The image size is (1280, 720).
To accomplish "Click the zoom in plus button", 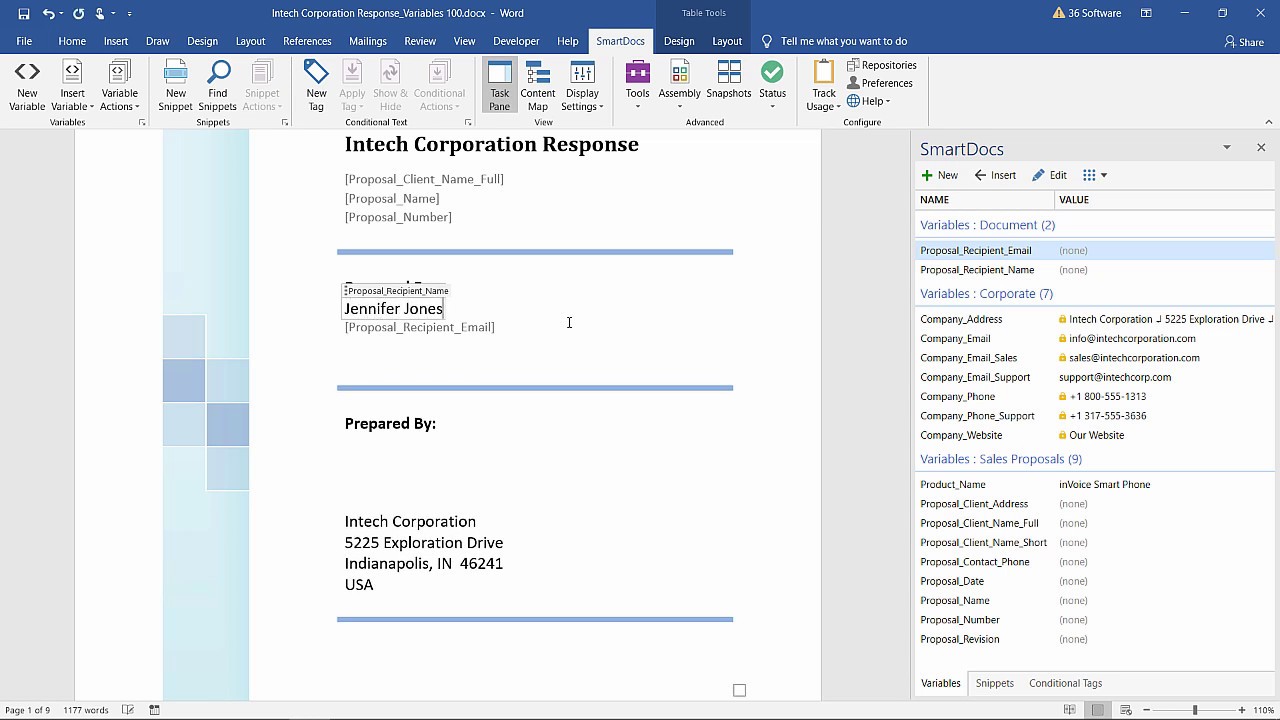I will coord(1242,710).
